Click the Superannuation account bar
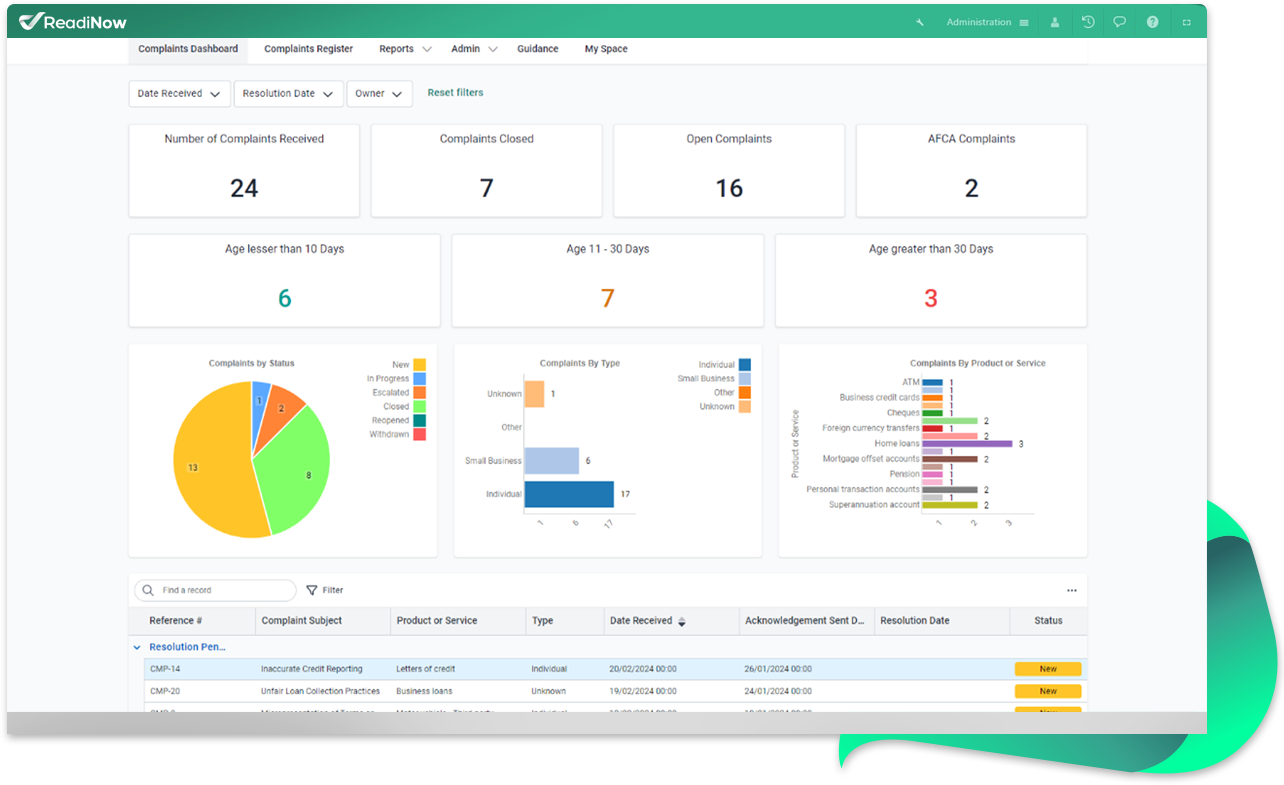The image size is (1284, 785). point(950,505)
